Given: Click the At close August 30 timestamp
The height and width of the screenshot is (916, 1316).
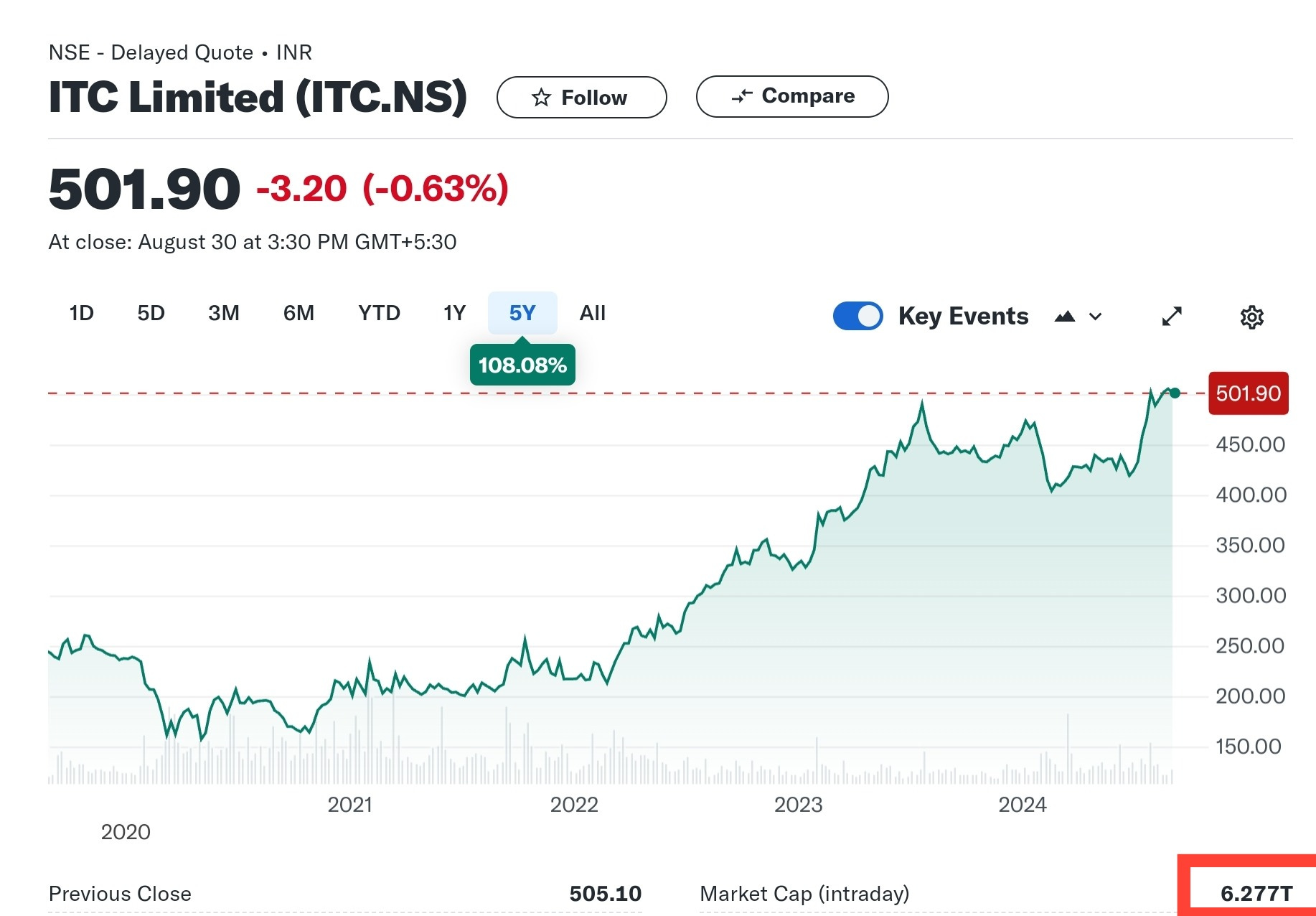Looking at the screenshot, I should coord(253,242).
